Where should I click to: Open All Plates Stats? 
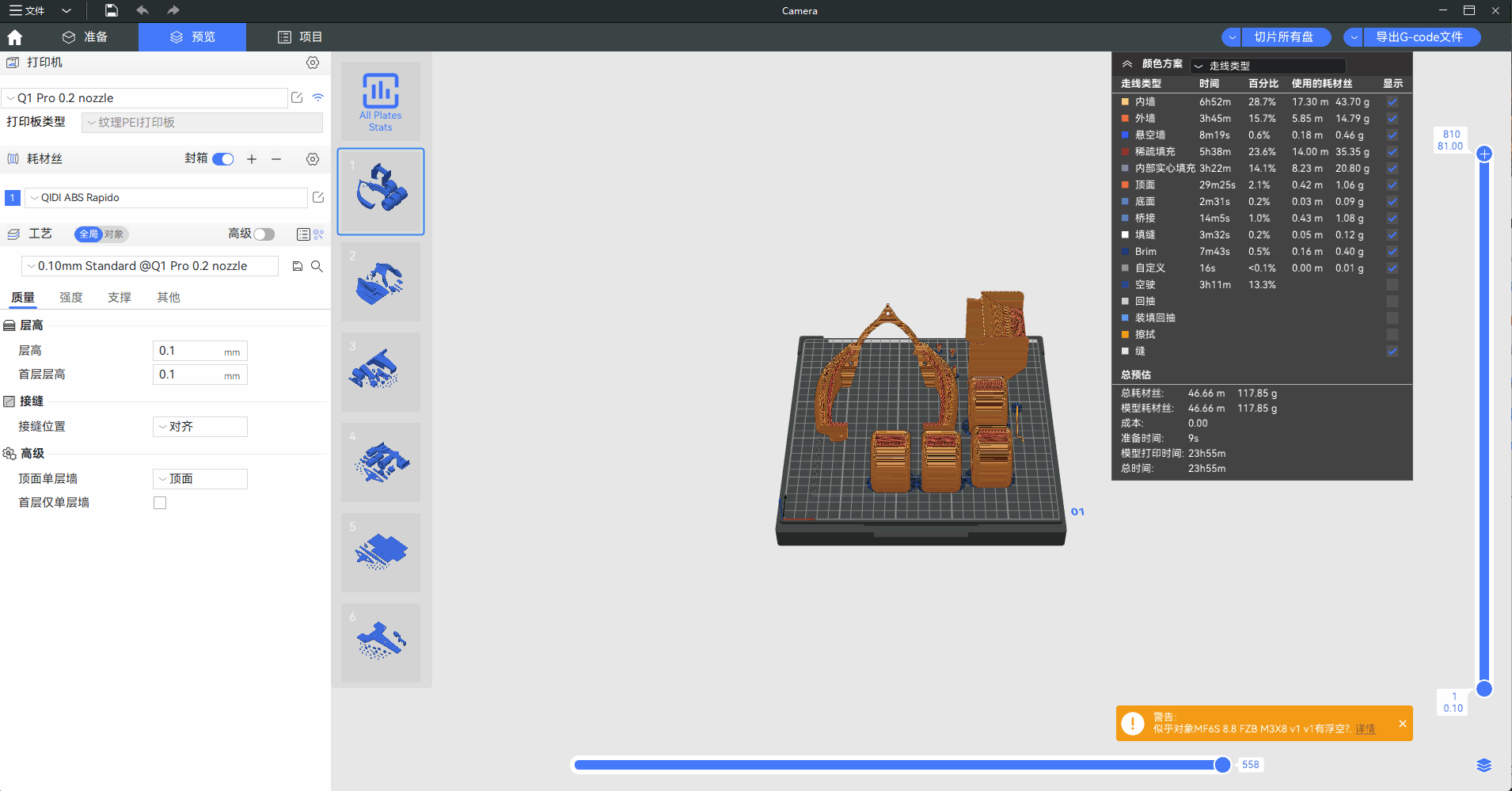point(381,101)
